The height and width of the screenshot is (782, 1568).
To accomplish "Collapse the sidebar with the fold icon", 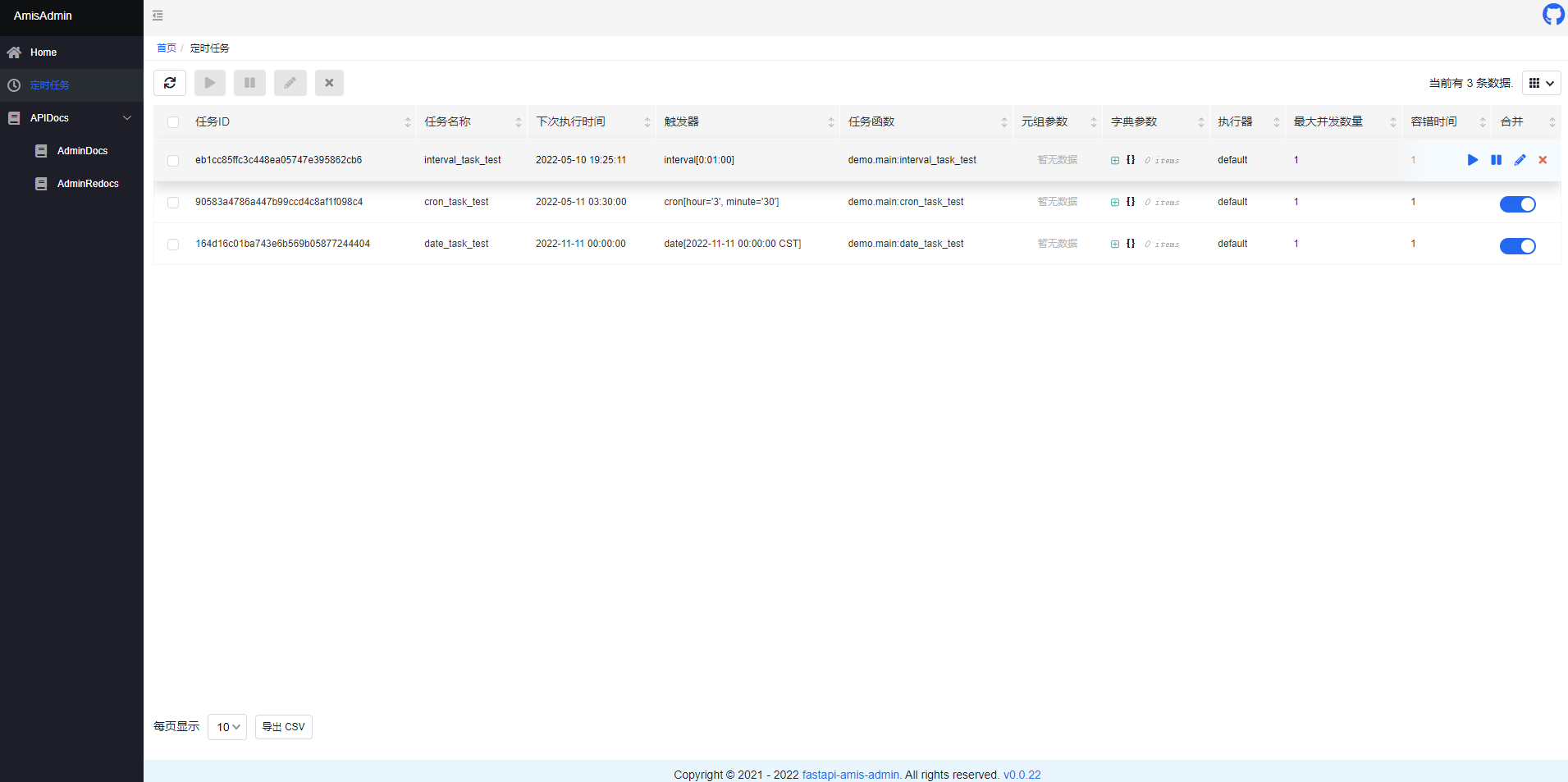I will 158,16.
